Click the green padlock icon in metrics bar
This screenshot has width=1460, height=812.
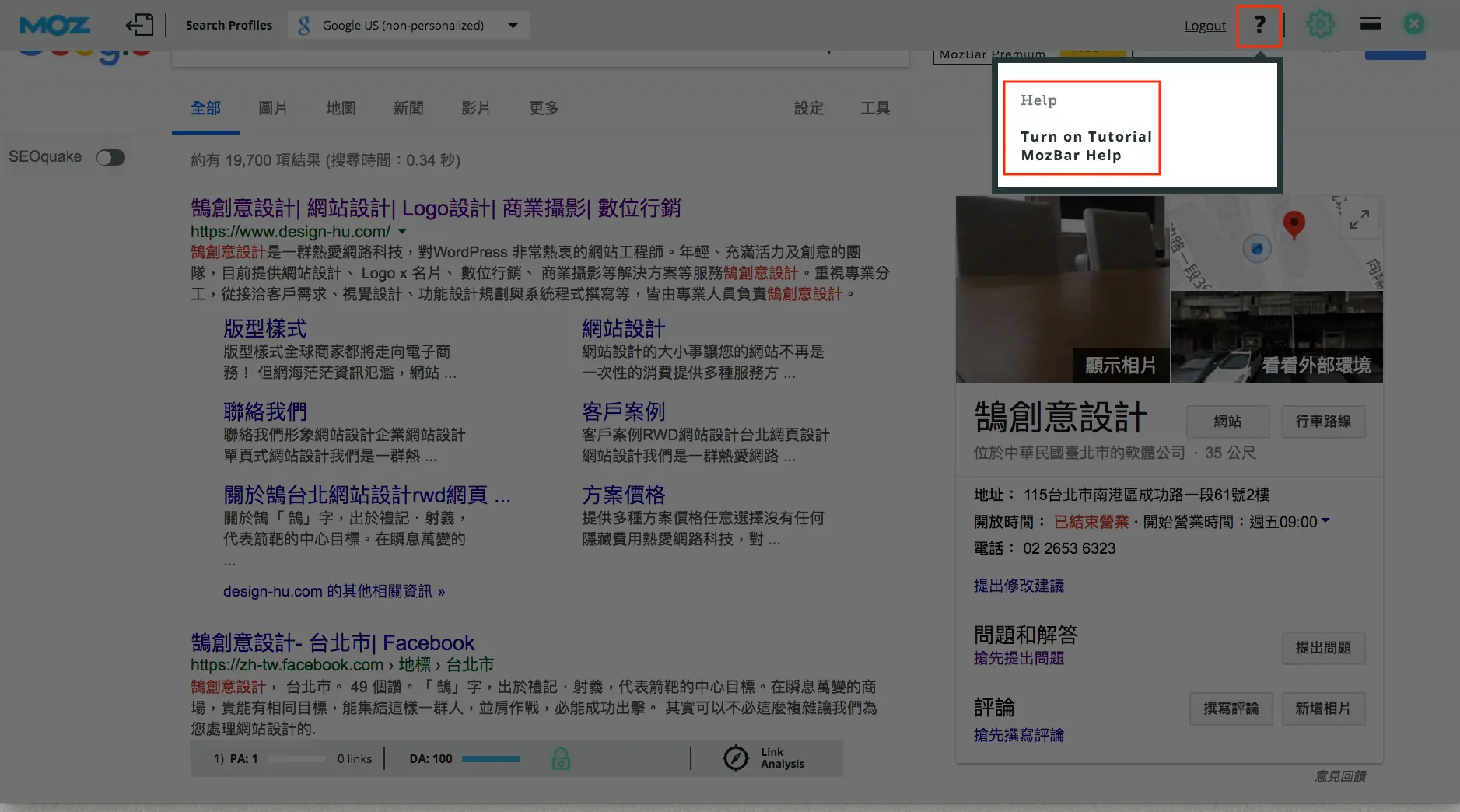click(x=561, y=758)
